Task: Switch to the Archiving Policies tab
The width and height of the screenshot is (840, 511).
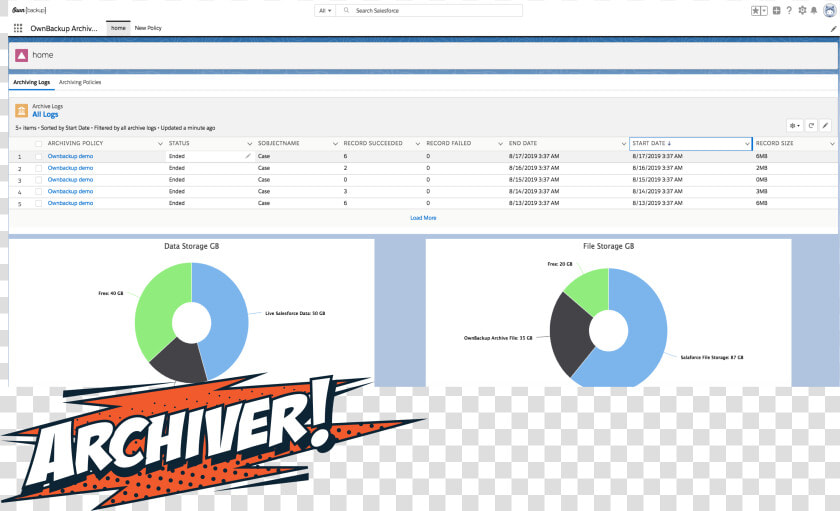Action: pos(80,82)
